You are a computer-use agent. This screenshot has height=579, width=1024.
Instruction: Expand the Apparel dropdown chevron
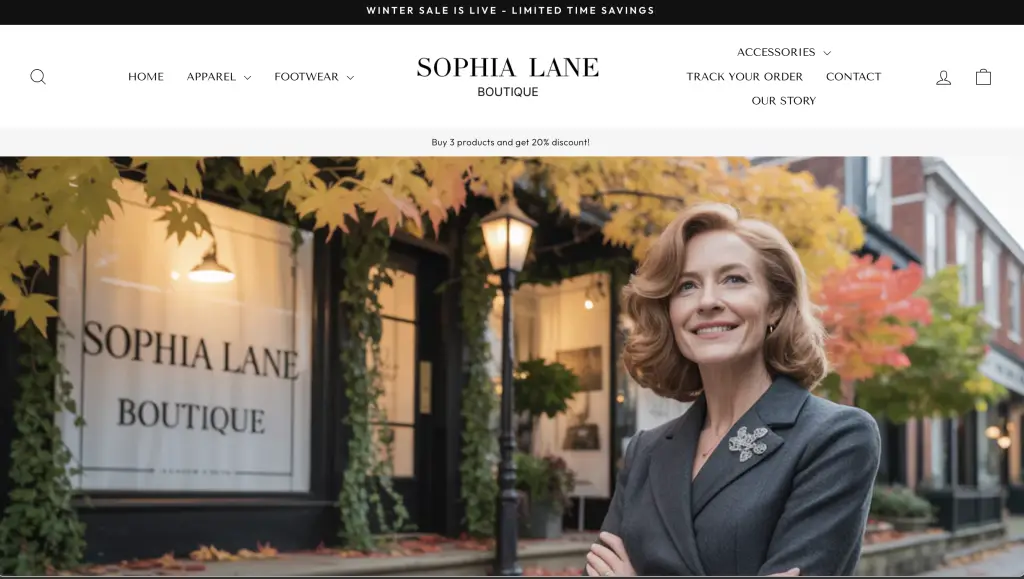coord(248,78)
